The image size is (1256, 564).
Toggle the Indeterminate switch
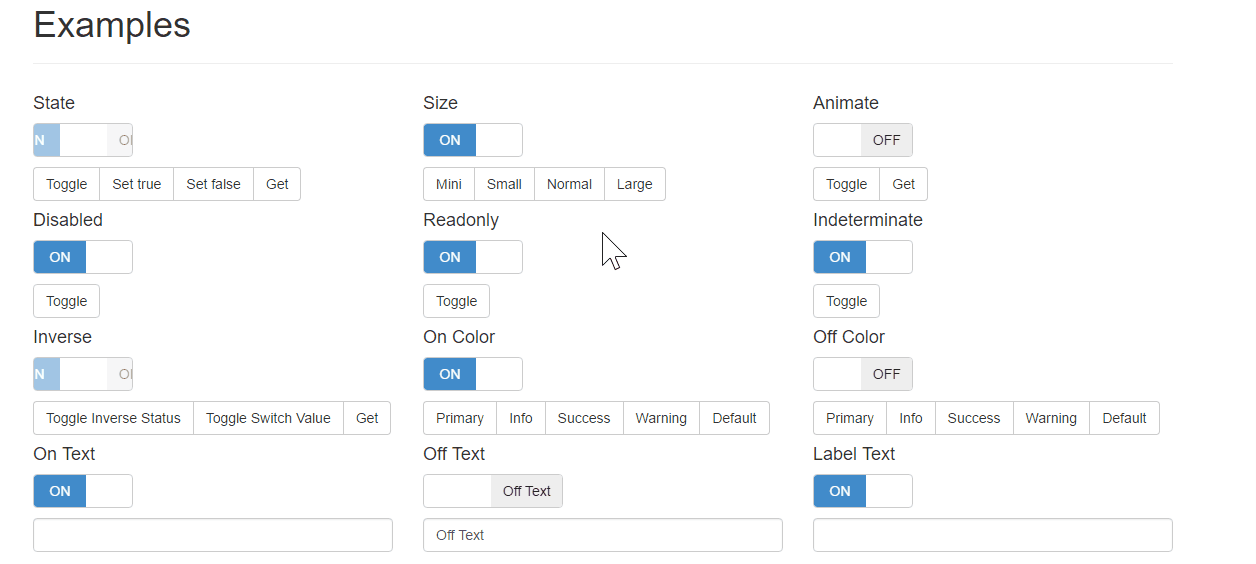point(863,257)
